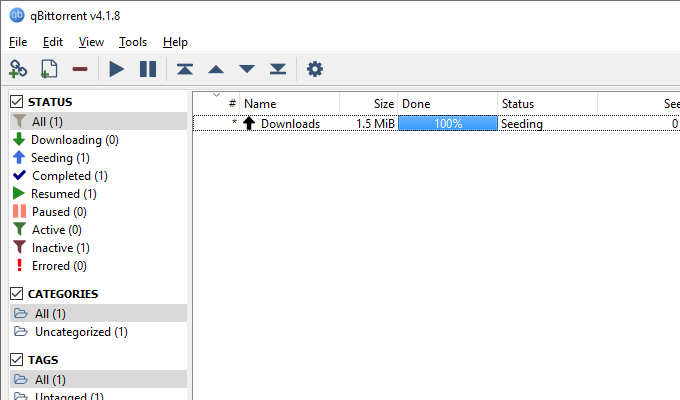Click the 1.5 MiB size cell

pyautogui.click(x=375, y=124)
